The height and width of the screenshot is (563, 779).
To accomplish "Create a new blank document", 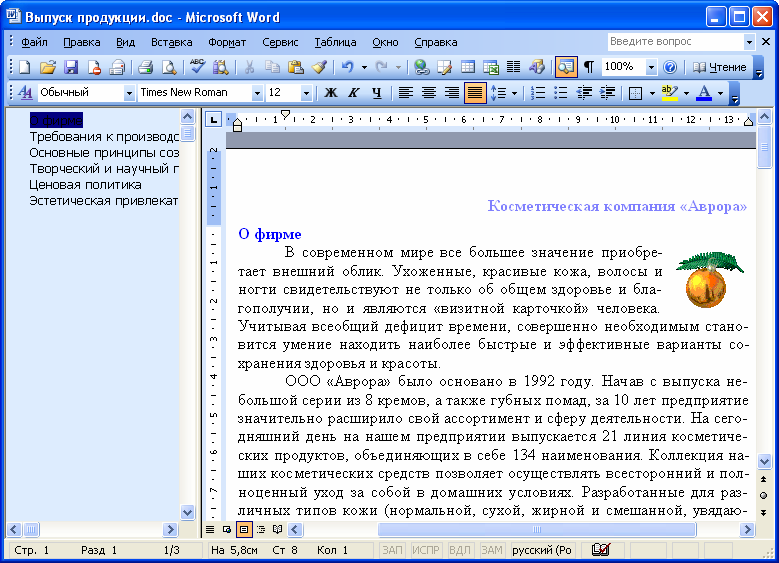I will pos(24,67).
